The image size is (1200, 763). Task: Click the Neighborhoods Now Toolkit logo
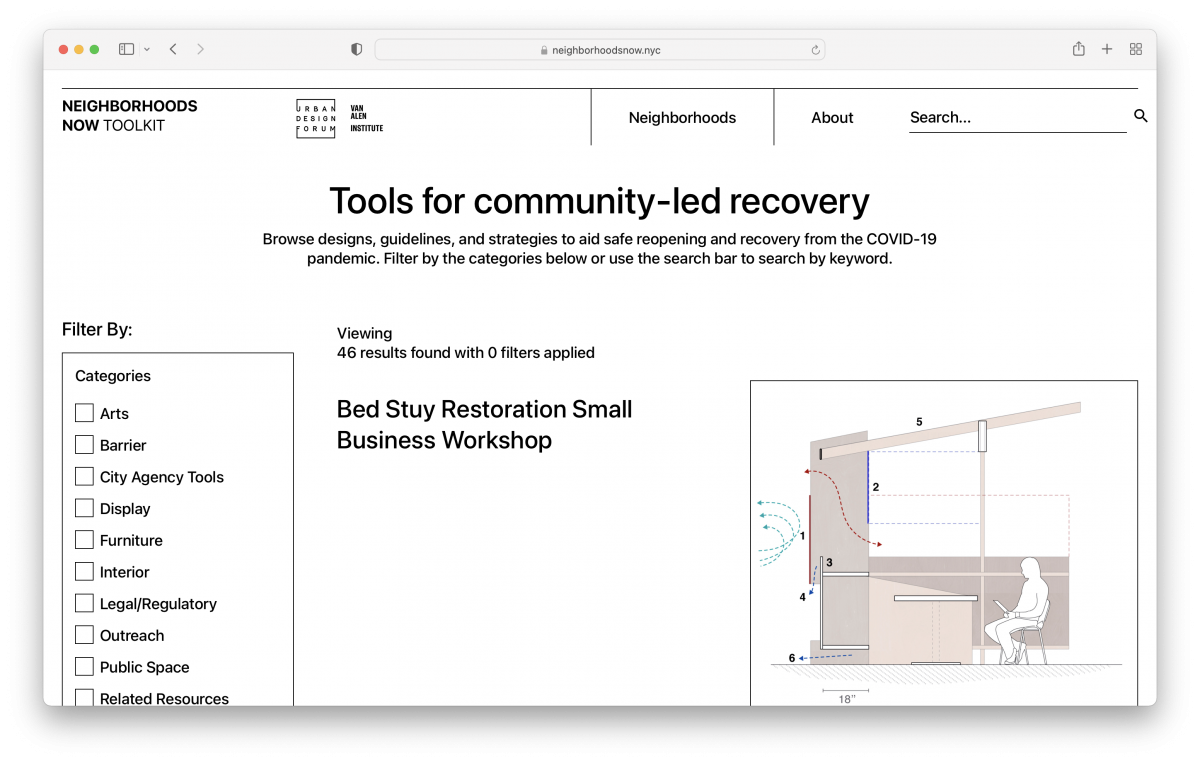pyautogui.click(x=130, y=116)
